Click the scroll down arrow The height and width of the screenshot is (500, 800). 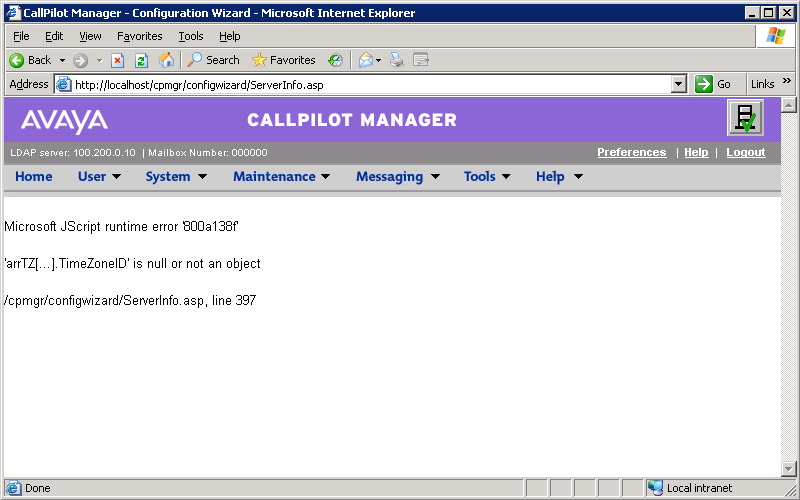pos(788,468)
